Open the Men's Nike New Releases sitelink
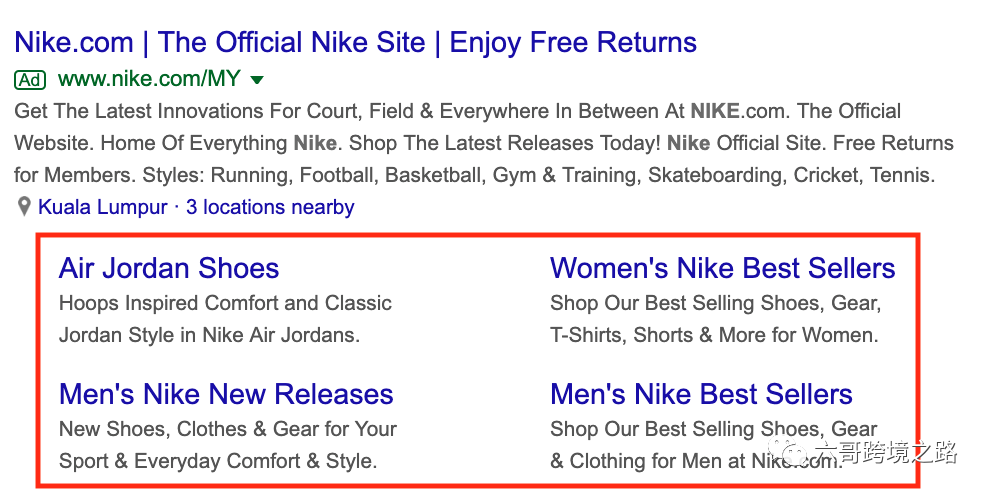Image resolution: width=990 pixels, height=496 pixels. (226, 394)
